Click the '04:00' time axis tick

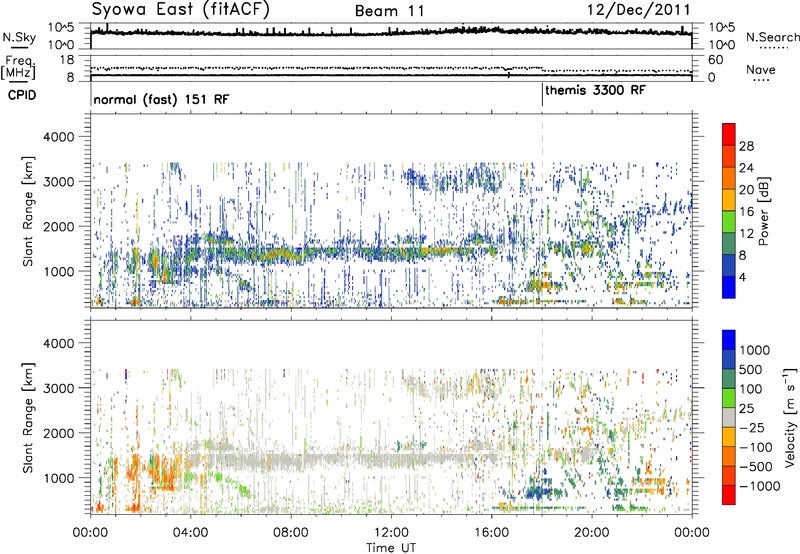pos(190,533)
